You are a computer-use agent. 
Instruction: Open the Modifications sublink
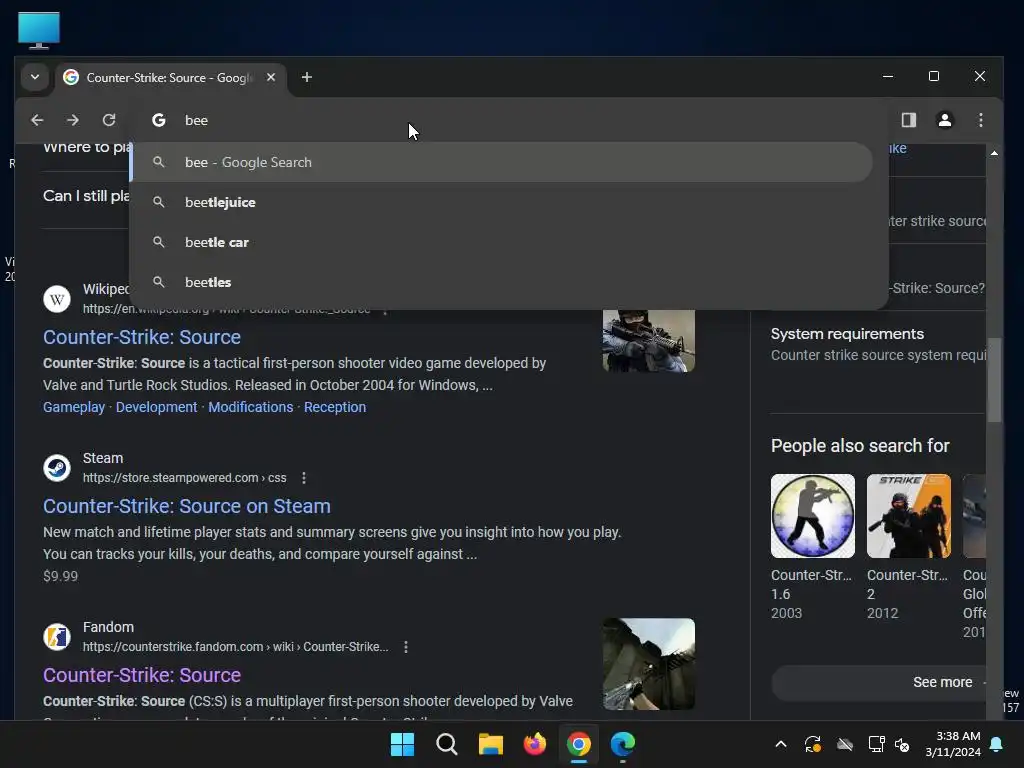251,407
